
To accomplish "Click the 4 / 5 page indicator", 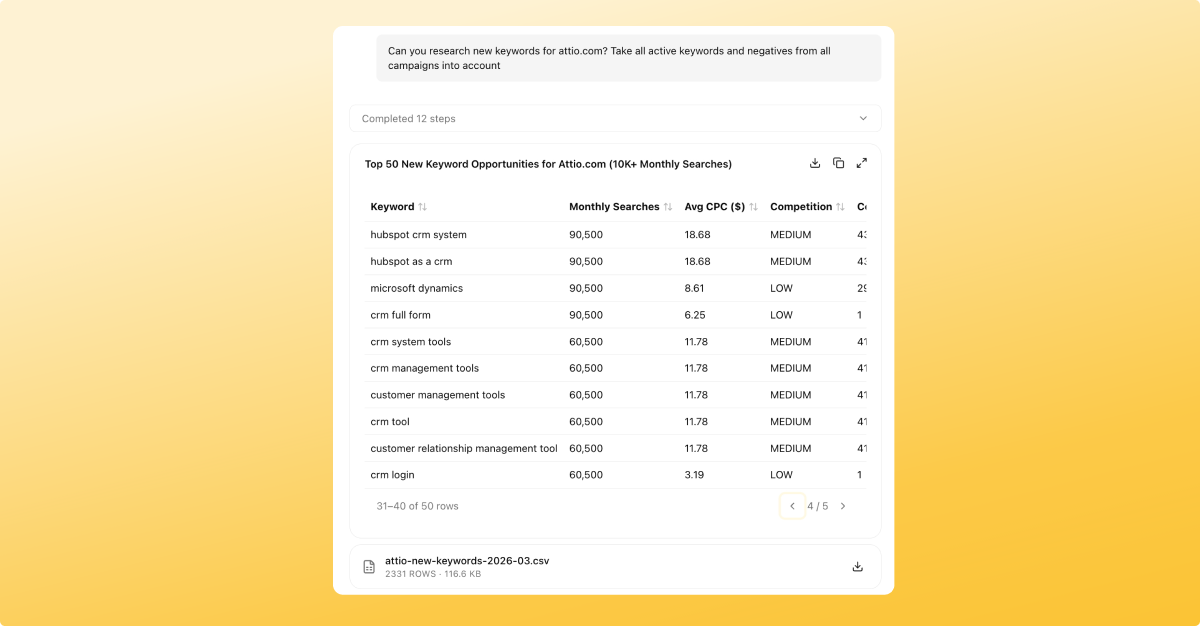I will [x=818, y=506].
